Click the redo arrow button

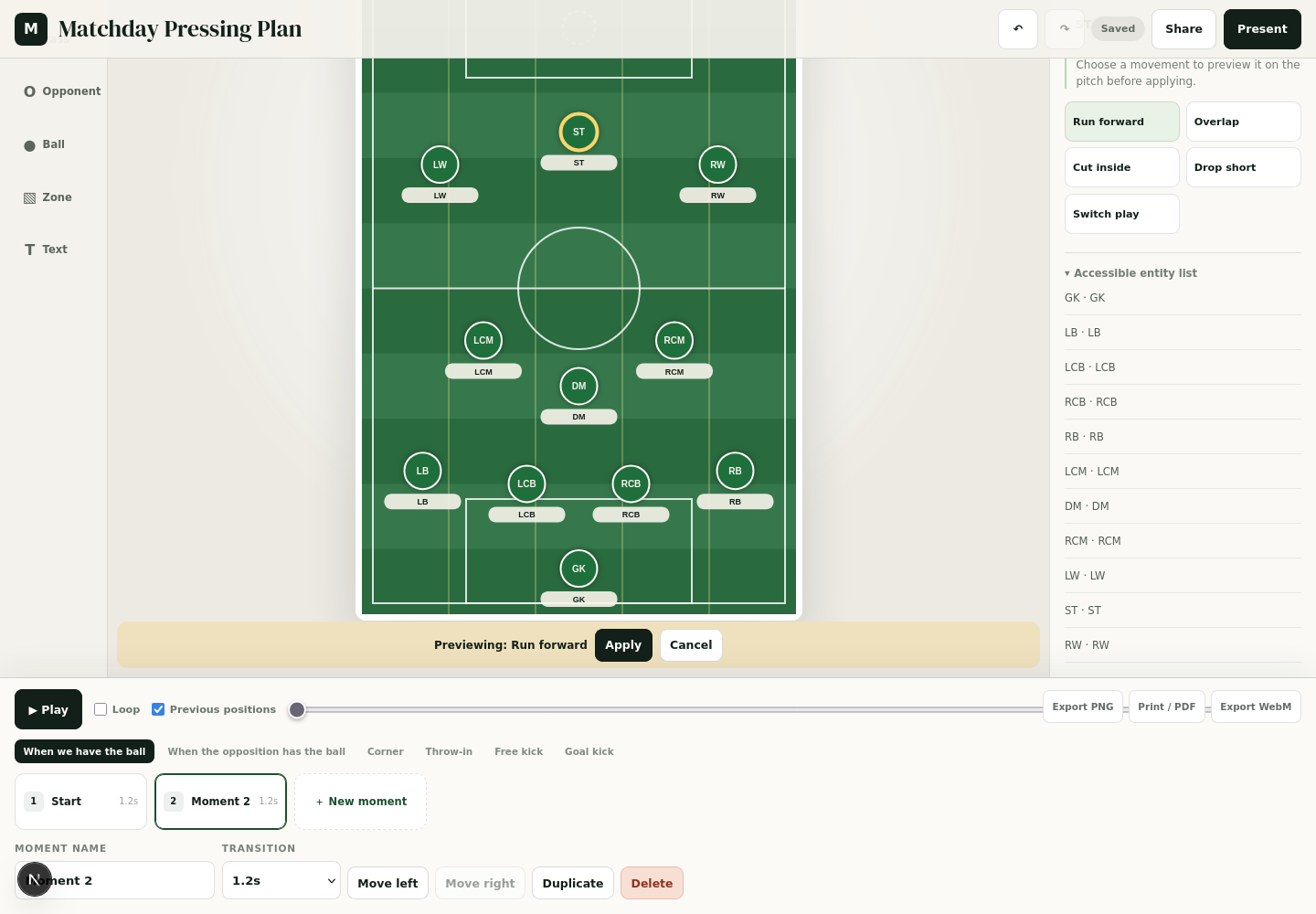pos(1064,29)
